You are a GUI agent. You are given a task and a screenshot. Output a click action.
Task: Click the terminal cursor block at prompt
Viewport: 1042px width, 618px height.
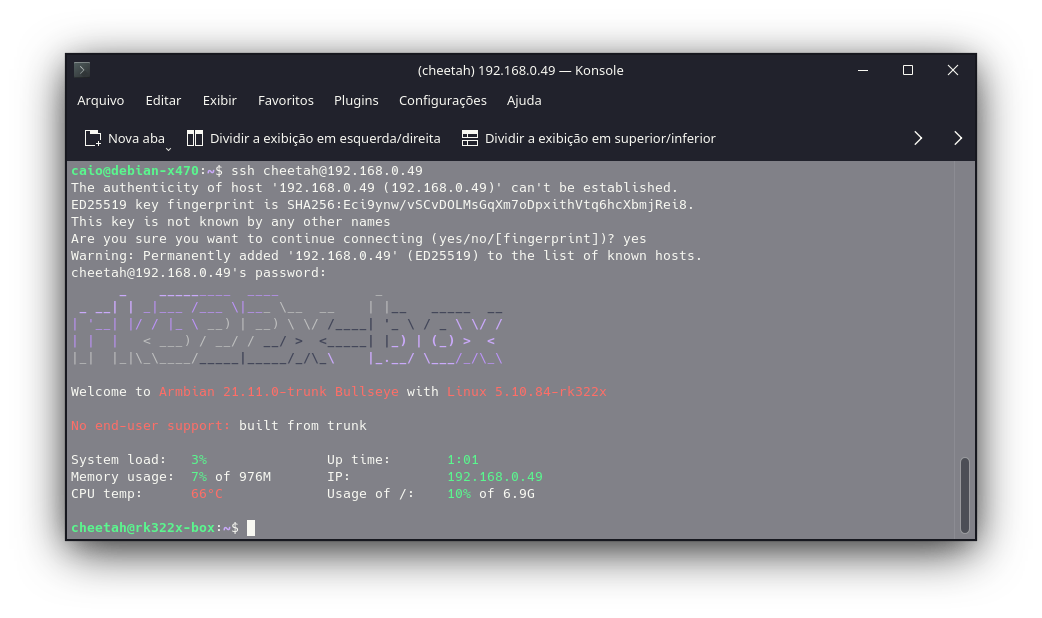tap(251, 528)
